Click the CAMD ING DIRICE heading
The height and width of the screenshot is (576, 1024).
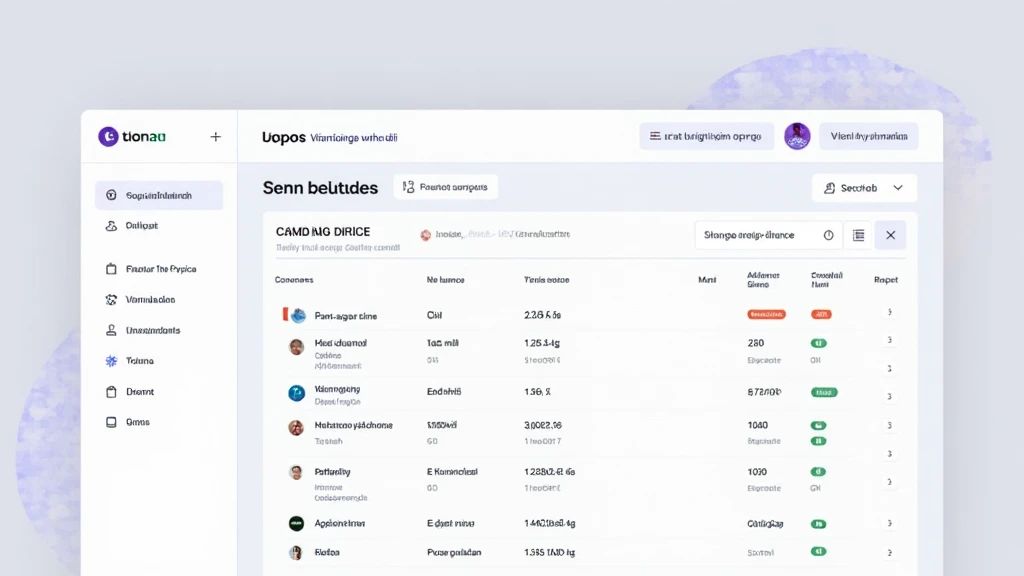click(323, 232)
